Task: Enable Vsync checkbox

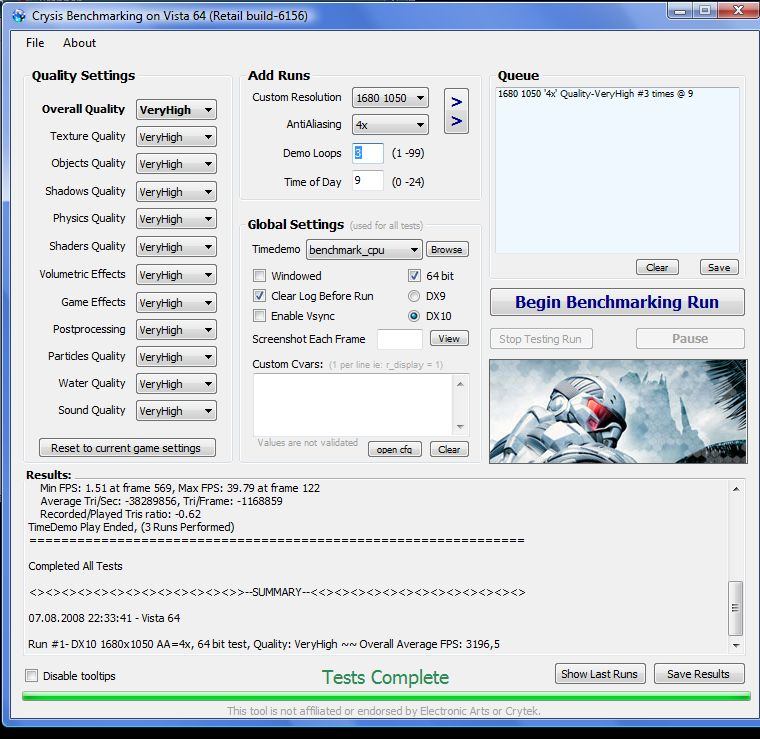Action: click(259, 316)
